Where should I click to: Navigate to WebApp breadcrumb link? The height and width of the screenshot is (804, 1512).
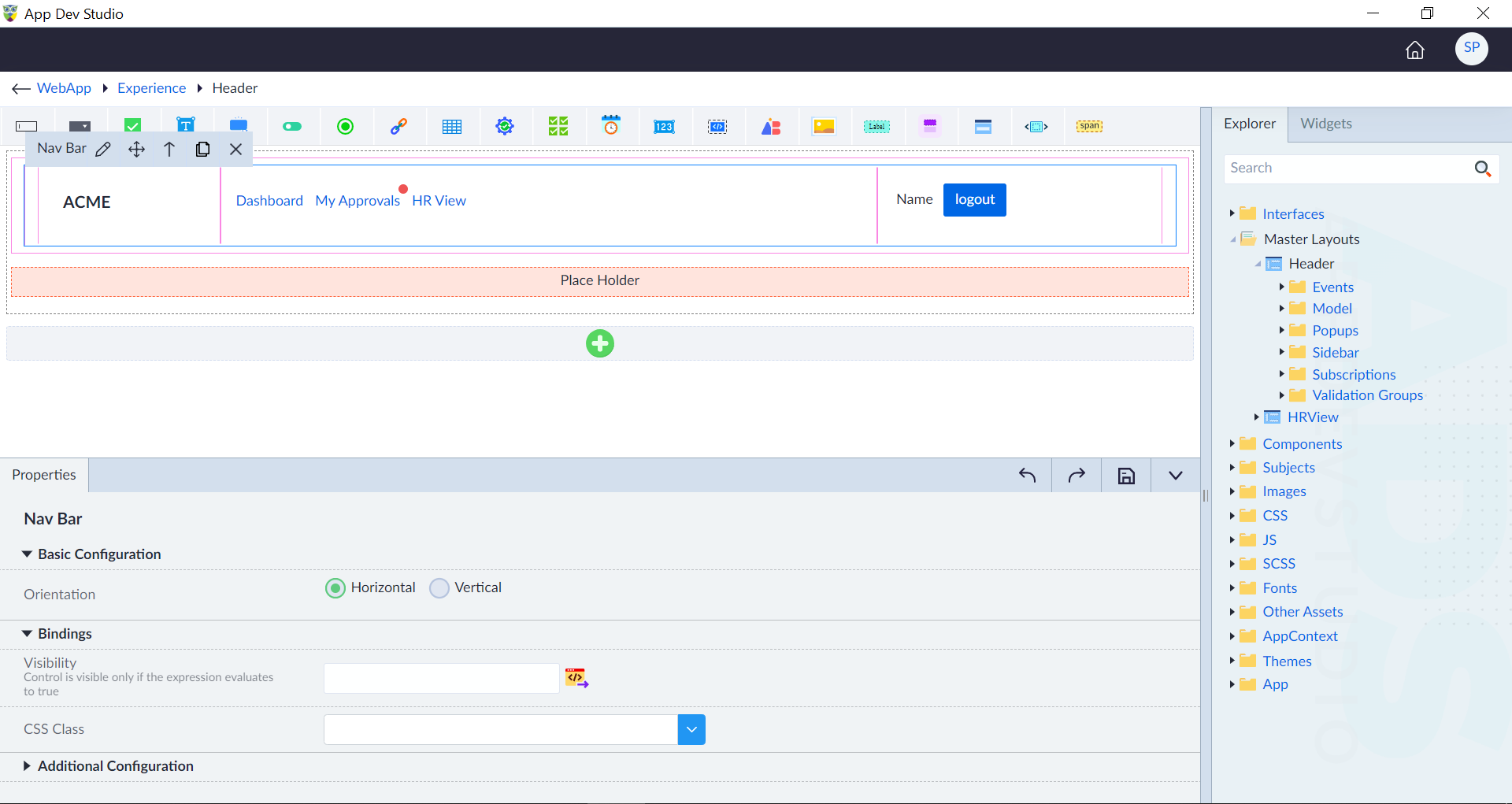[x=64, y=88]
